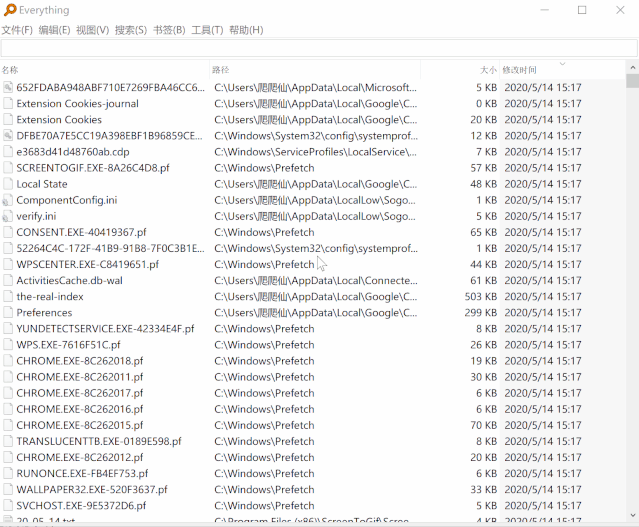Click the 503 KB size cell
Screen dimensions: 639x527
pyautogui.click(x=480, y=297)
